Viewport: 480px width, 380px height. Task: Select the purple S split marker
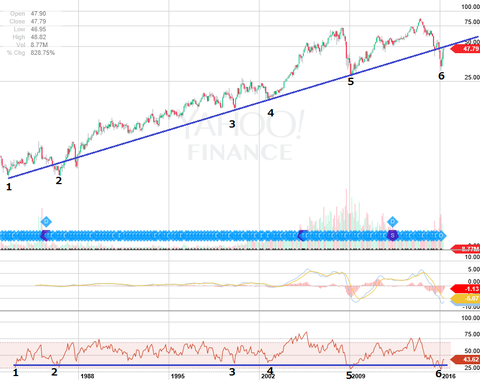click(x=392, y=236)
